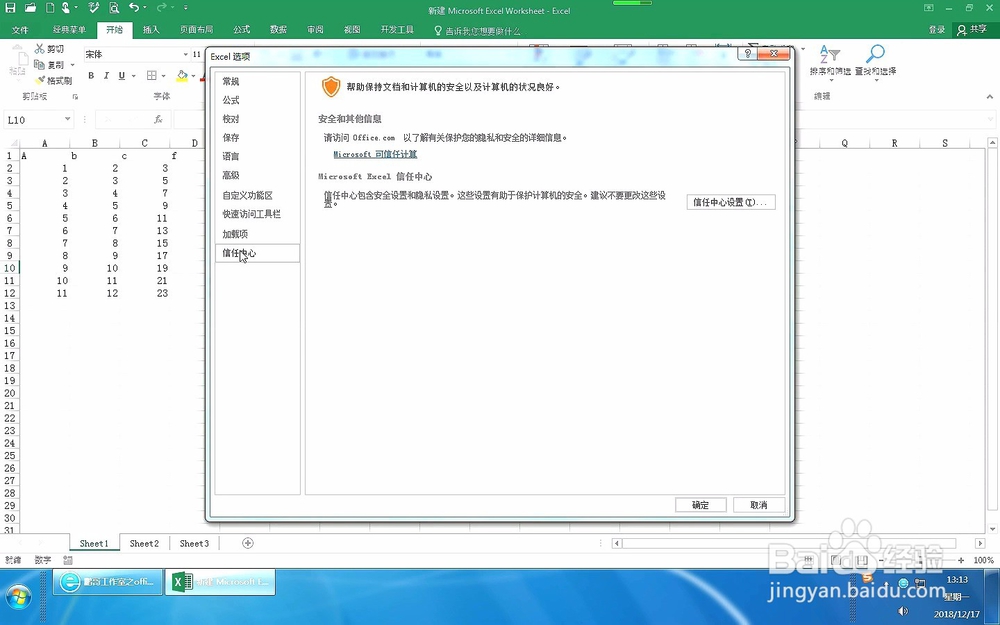Click the spelling check icon in quick access toolbar
The image size is (1000, 625).
[94, 8]
